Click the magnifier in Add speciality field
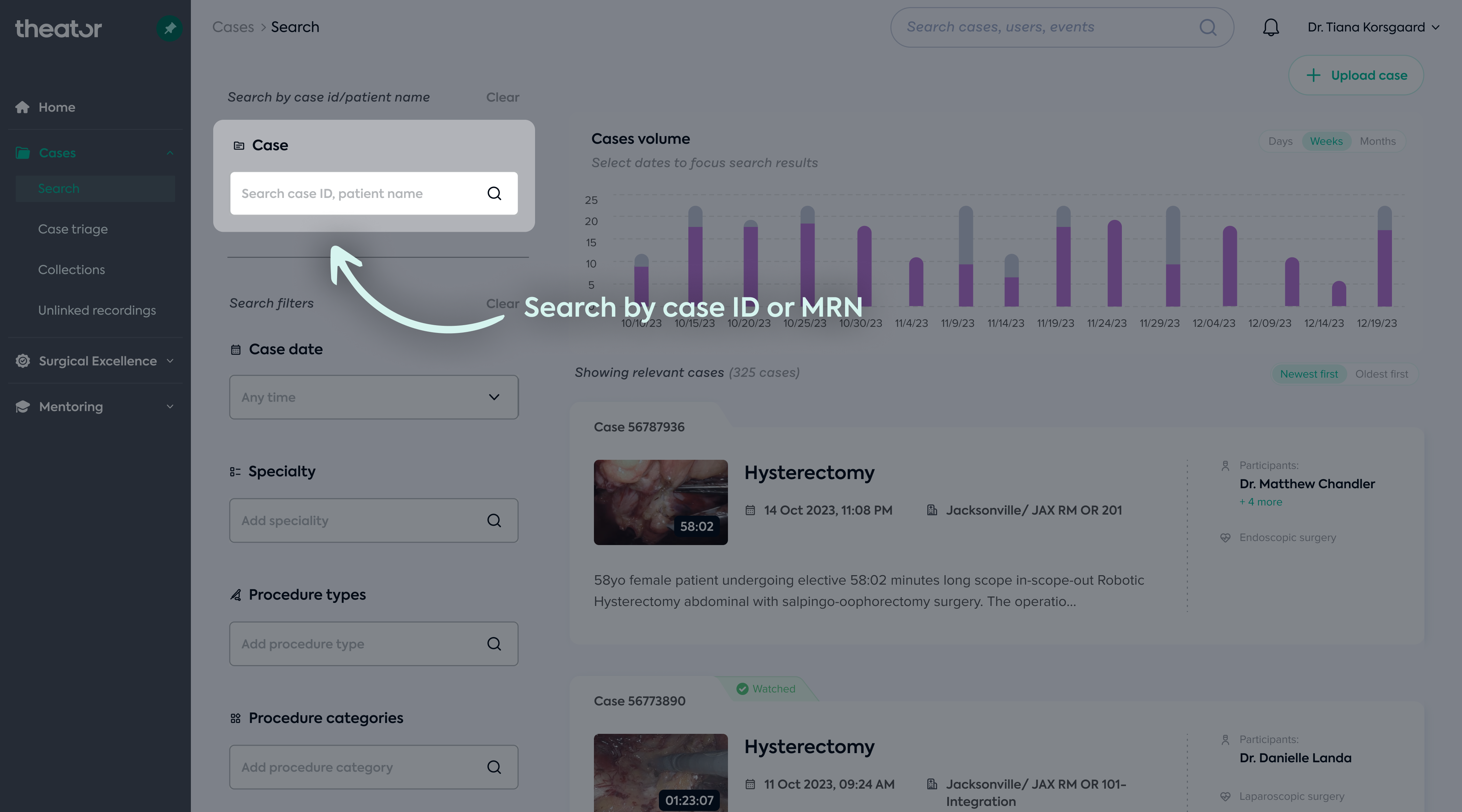The height and width of the screenshot is (812, 1462). click(494, 520)
